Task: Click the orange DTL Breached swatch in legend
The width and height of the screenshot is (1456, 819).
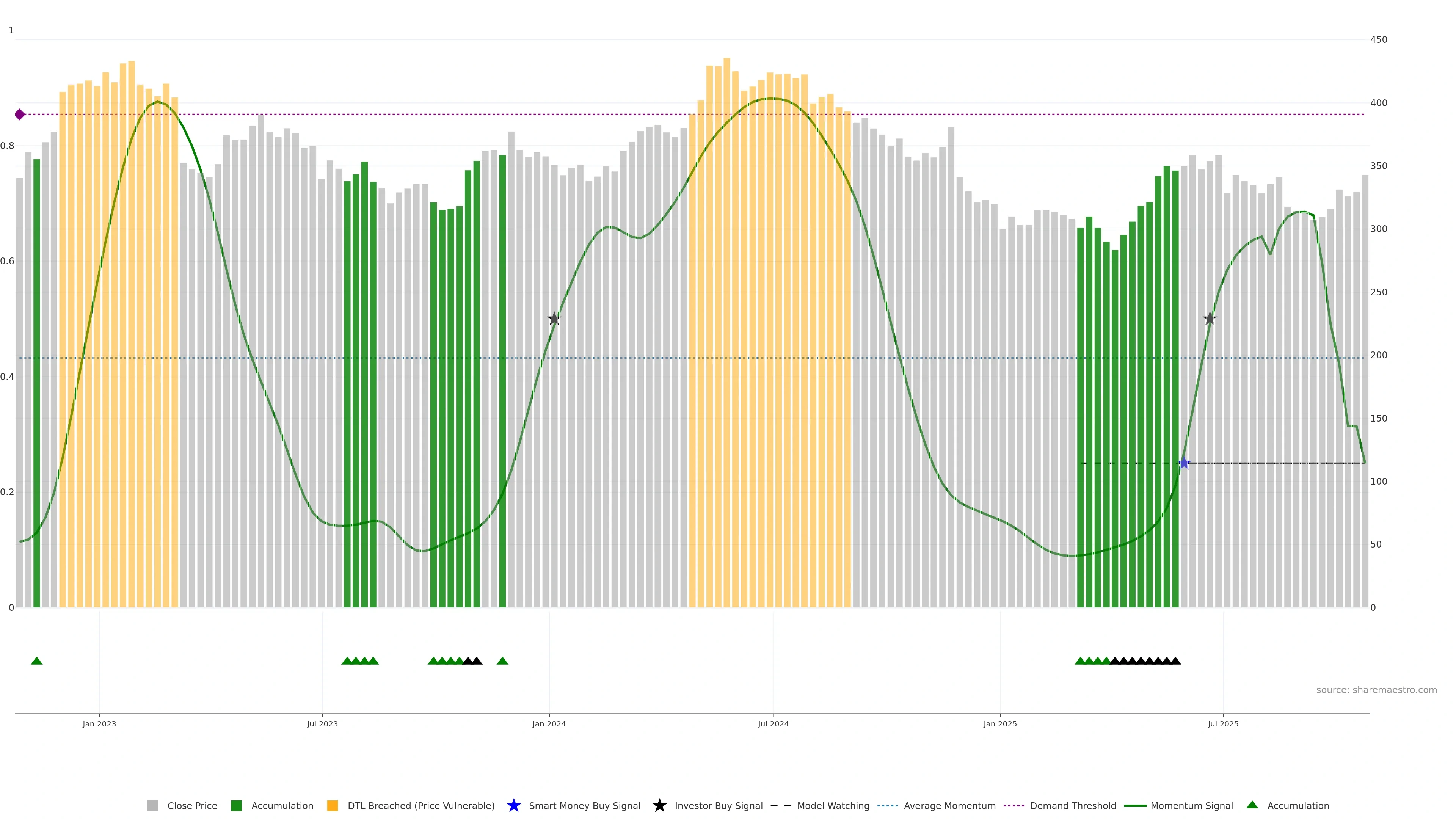Action: 333,805
